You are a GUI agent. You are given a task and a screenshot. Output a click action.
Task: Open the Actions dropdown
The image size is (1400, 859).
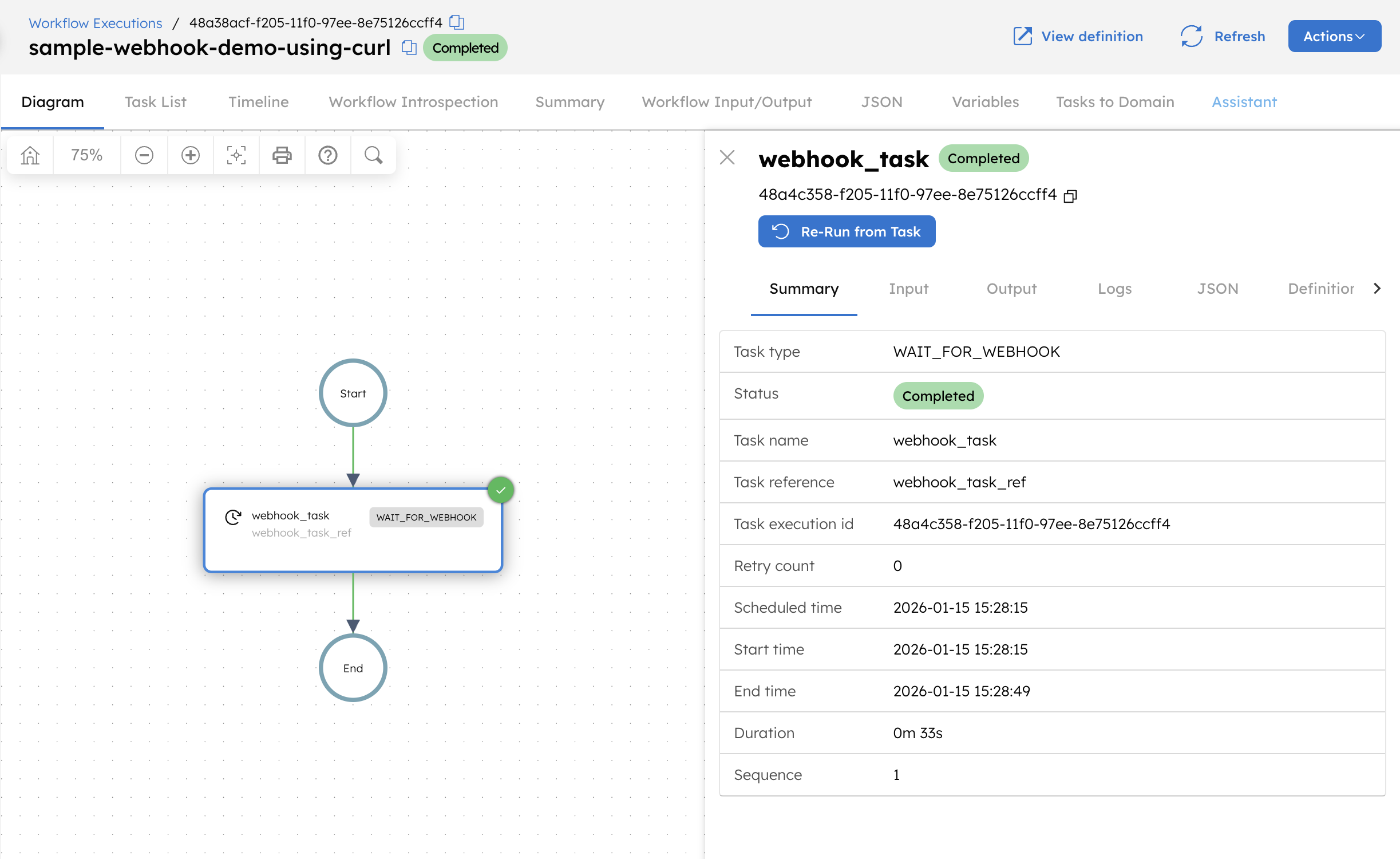[1334, 36]
